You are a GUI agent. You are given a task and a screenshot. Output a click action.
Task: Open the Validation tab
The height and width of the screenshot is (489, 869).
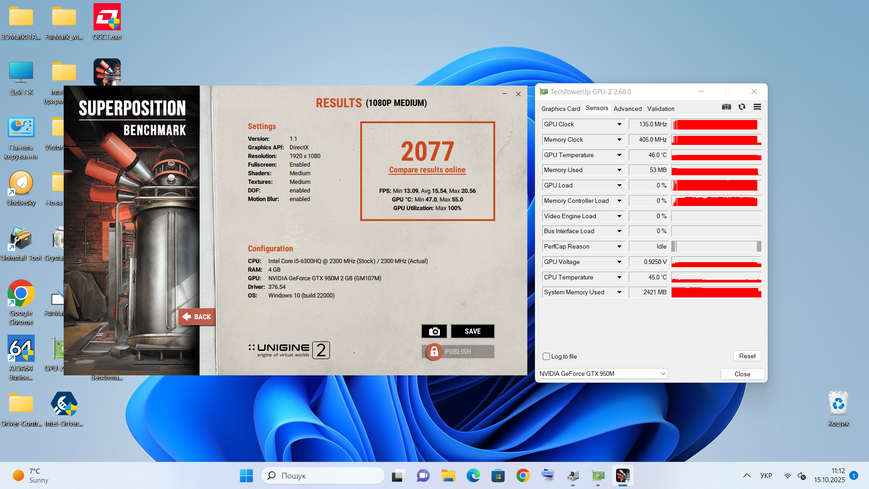coord(661,109)
